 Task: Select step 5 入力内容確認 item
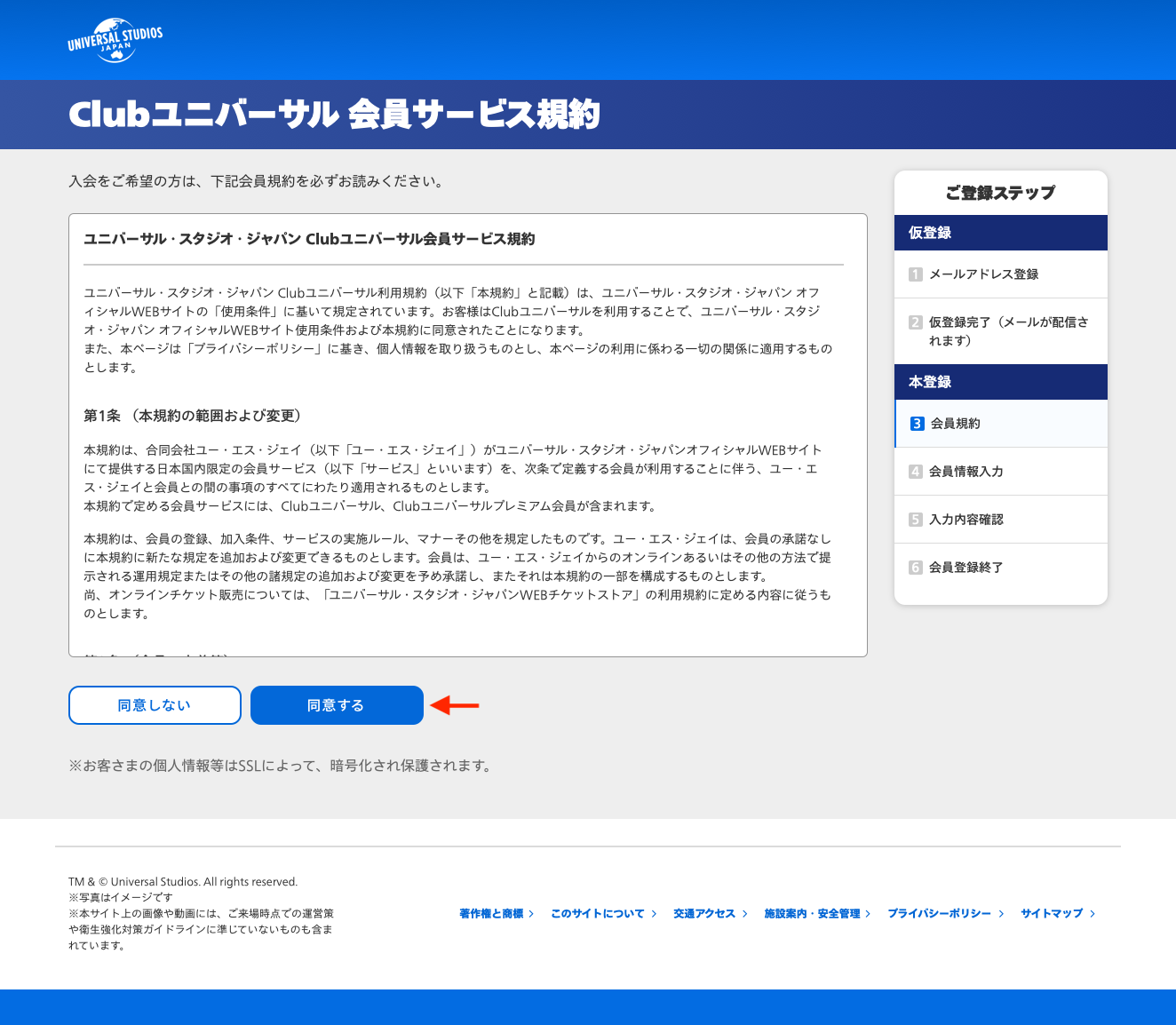click(x=1001, y=520)
